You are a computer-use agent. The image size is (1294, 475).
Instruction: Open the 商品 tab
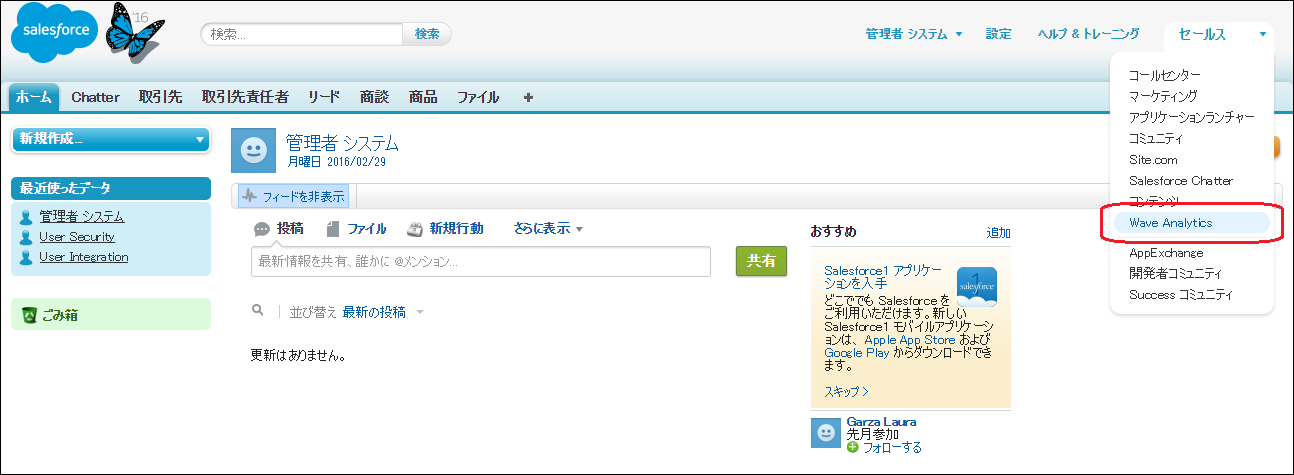point(423,97)
